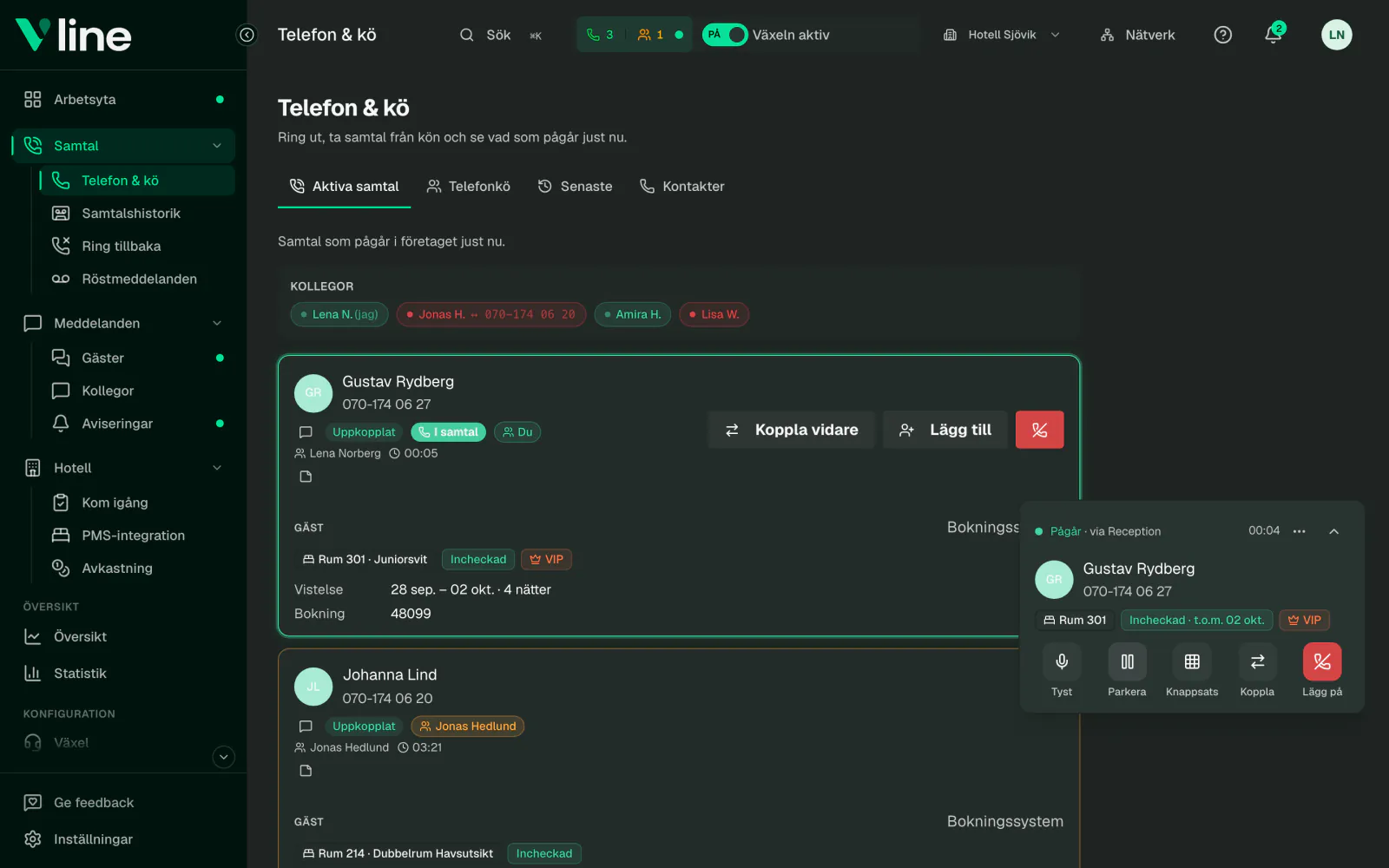Open more options in call widget

pyautogui.click(x=1299, y=531)
